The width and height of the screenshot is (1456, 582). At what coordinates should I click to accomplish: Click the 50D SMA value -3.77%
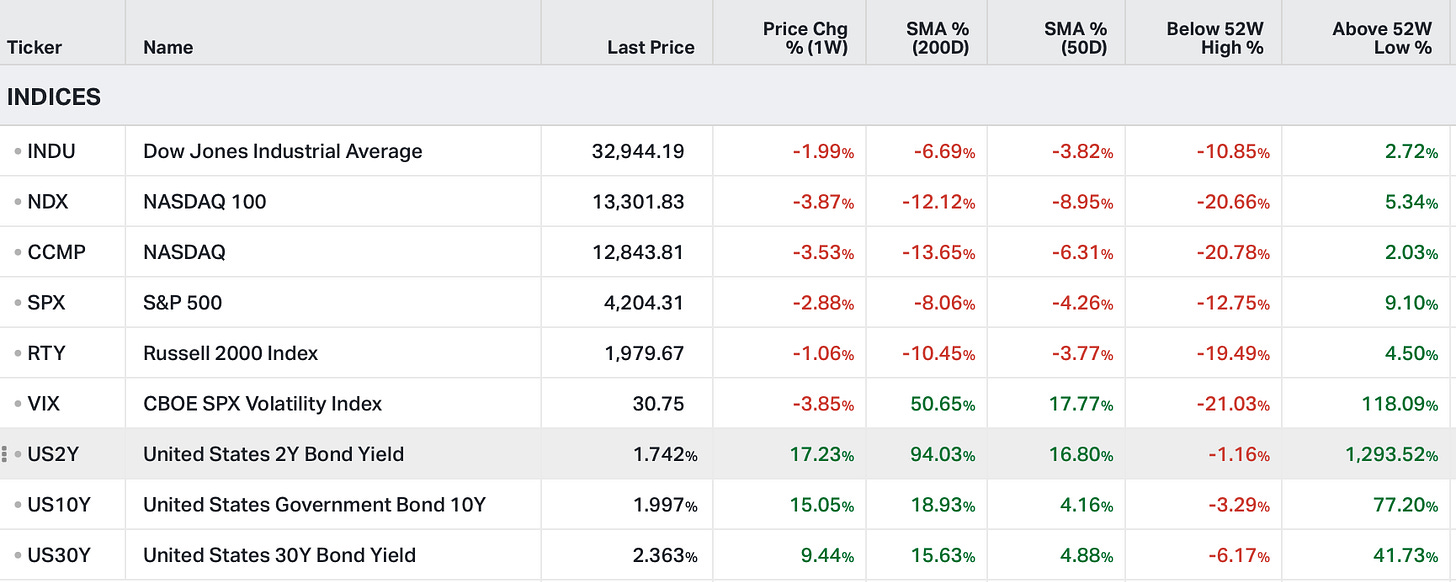click(x=1082, y=353)
